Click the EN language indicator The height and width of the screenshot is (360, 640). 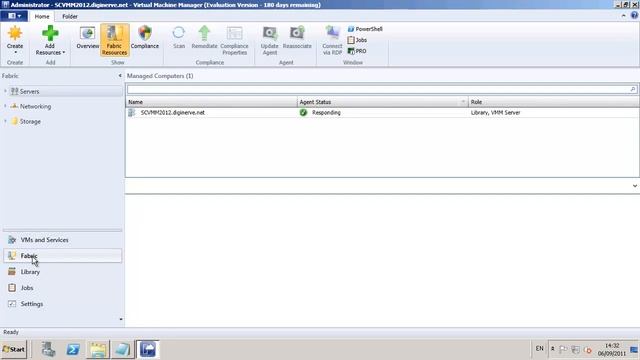(540, 349)
